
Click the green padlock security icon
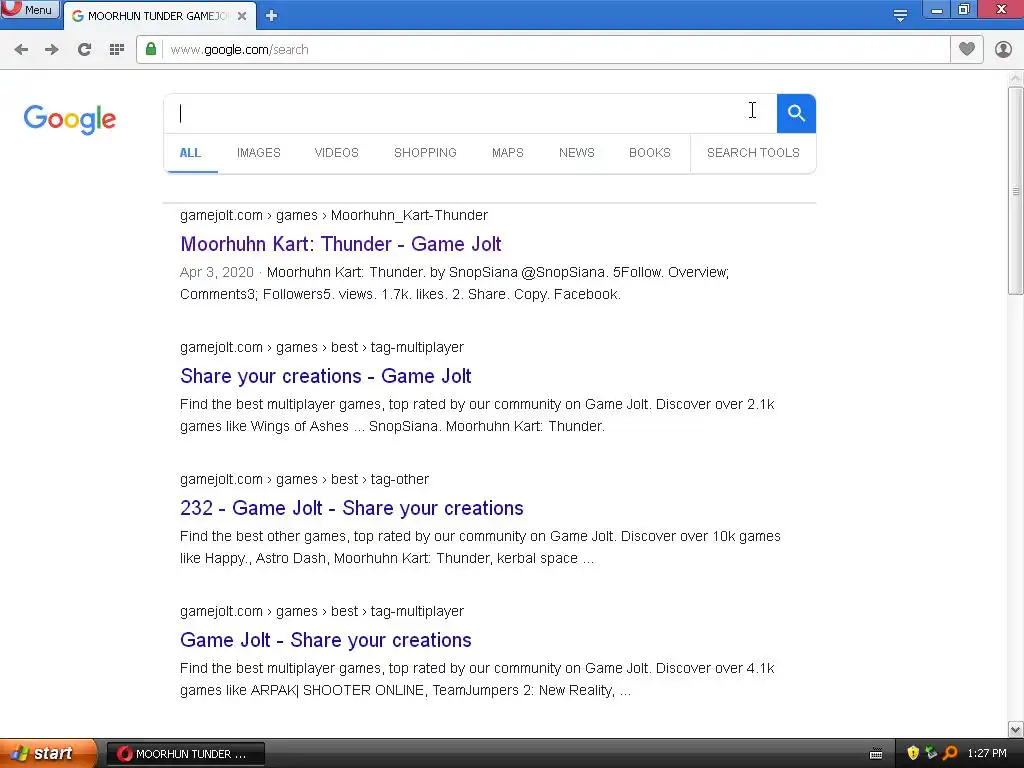[151, 49]
